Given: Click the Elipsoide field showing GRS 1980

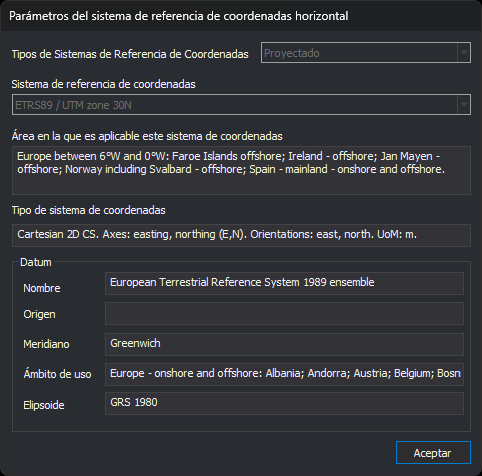Looking at the screenshot, I should (x=284, y=403).
